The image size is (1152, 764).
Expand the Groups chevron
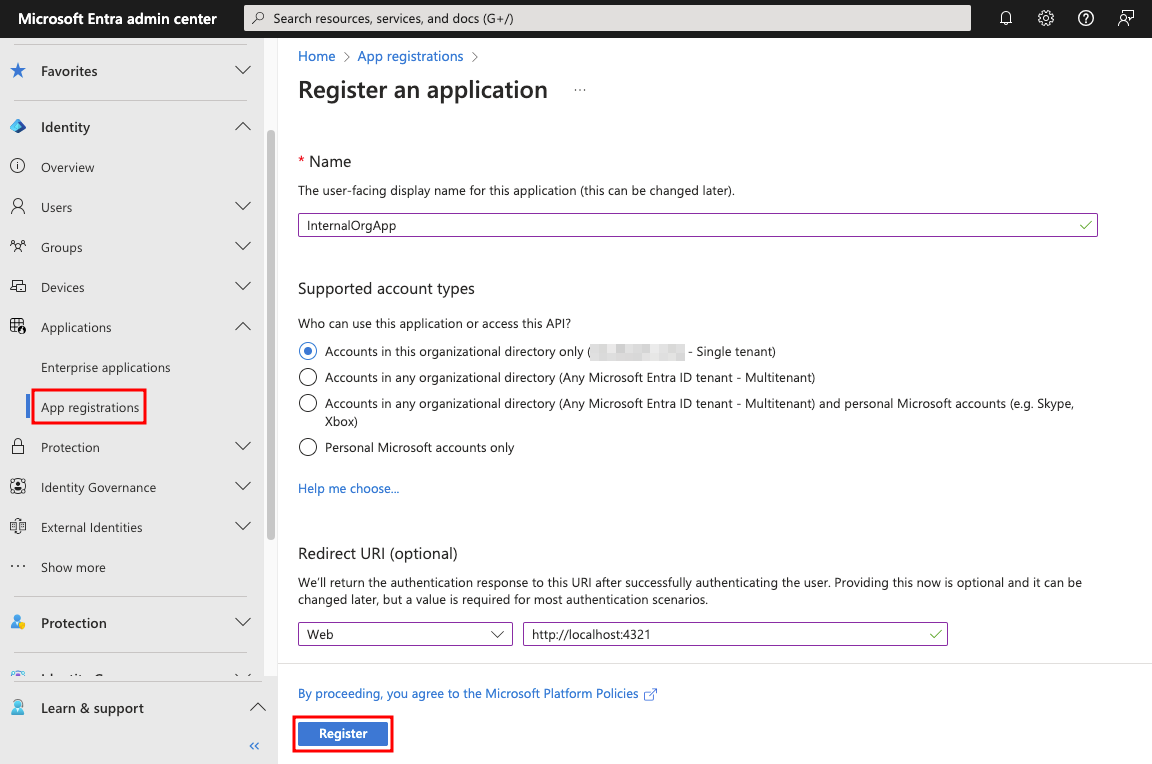(242, 245)
